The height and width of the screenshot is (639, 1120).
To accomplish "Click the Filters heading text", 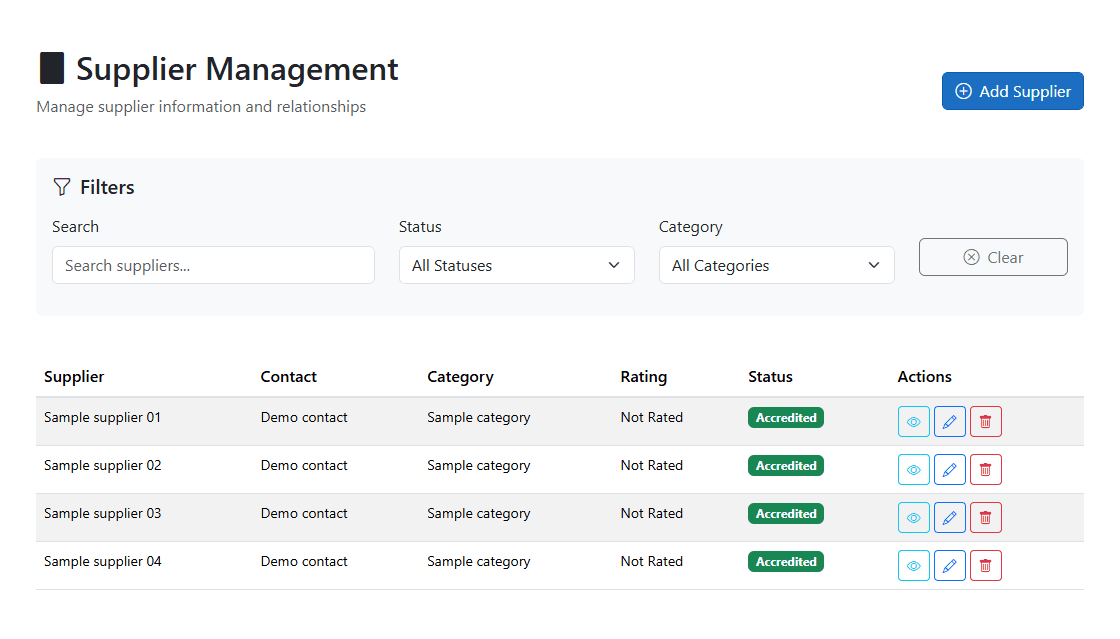I will 107,187.
